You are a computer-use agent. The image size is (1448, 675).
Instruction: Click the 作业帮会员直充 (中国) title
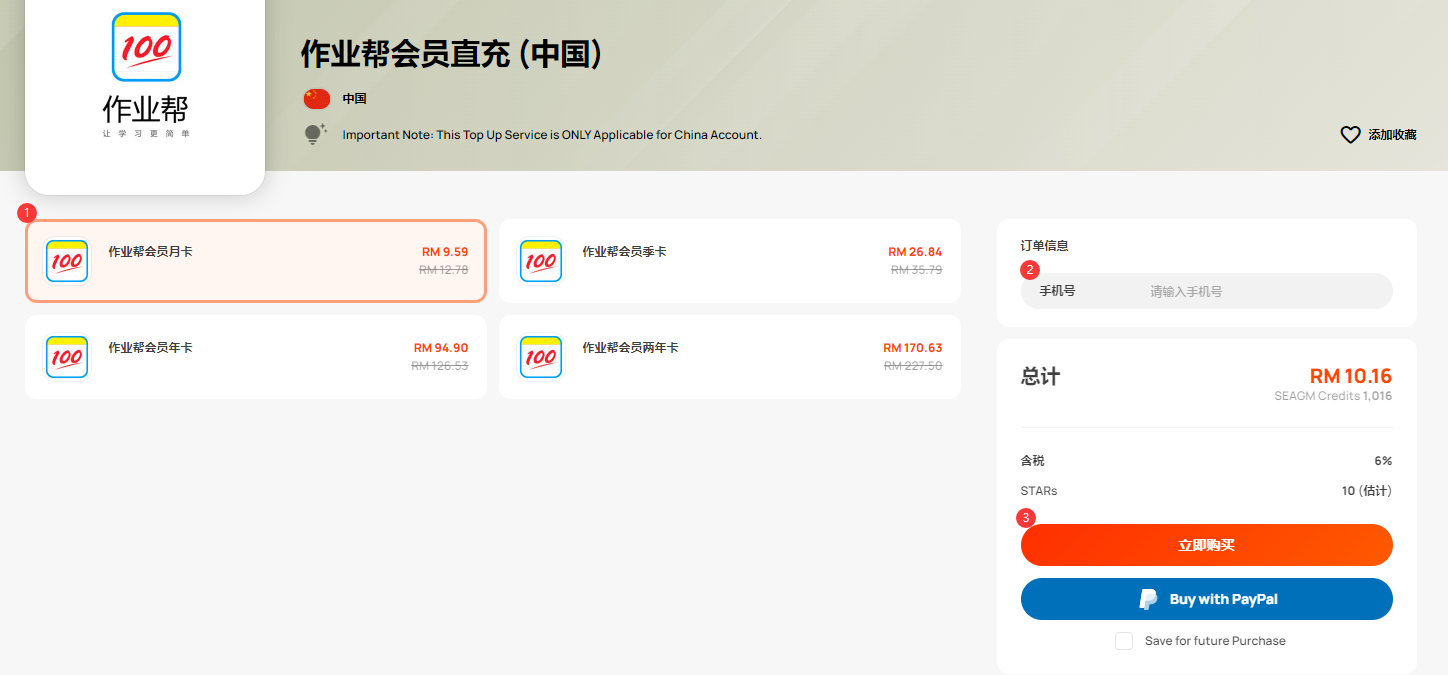452,54
